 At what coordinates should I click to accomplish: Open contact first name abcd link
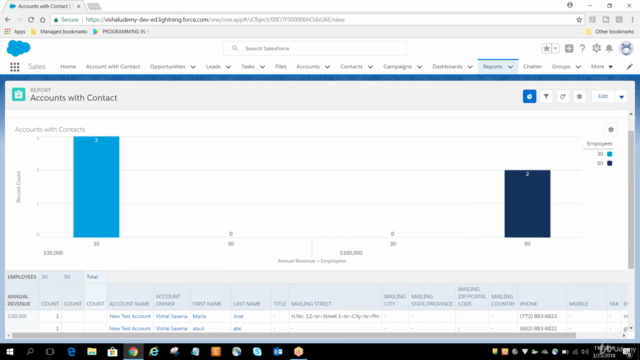(198, 329)
